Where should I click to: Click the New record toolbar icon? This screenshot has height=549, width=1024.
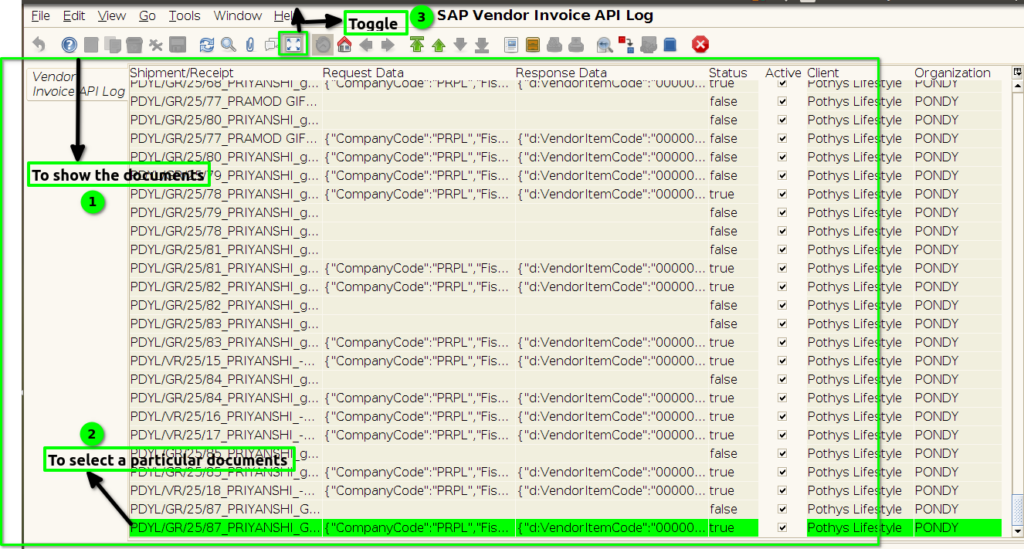click(91, 44)
